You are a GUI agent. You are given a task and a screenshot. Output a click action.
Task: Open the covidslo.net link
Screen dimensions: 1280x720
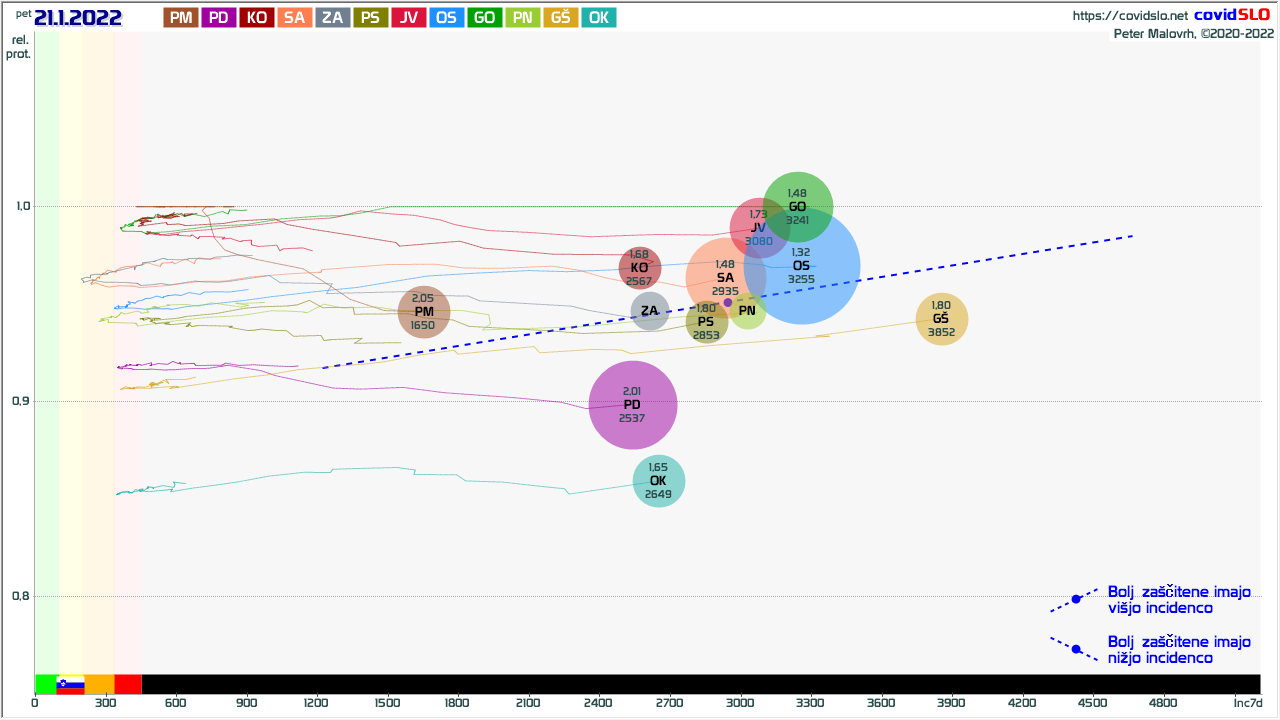coord(1130,16)
